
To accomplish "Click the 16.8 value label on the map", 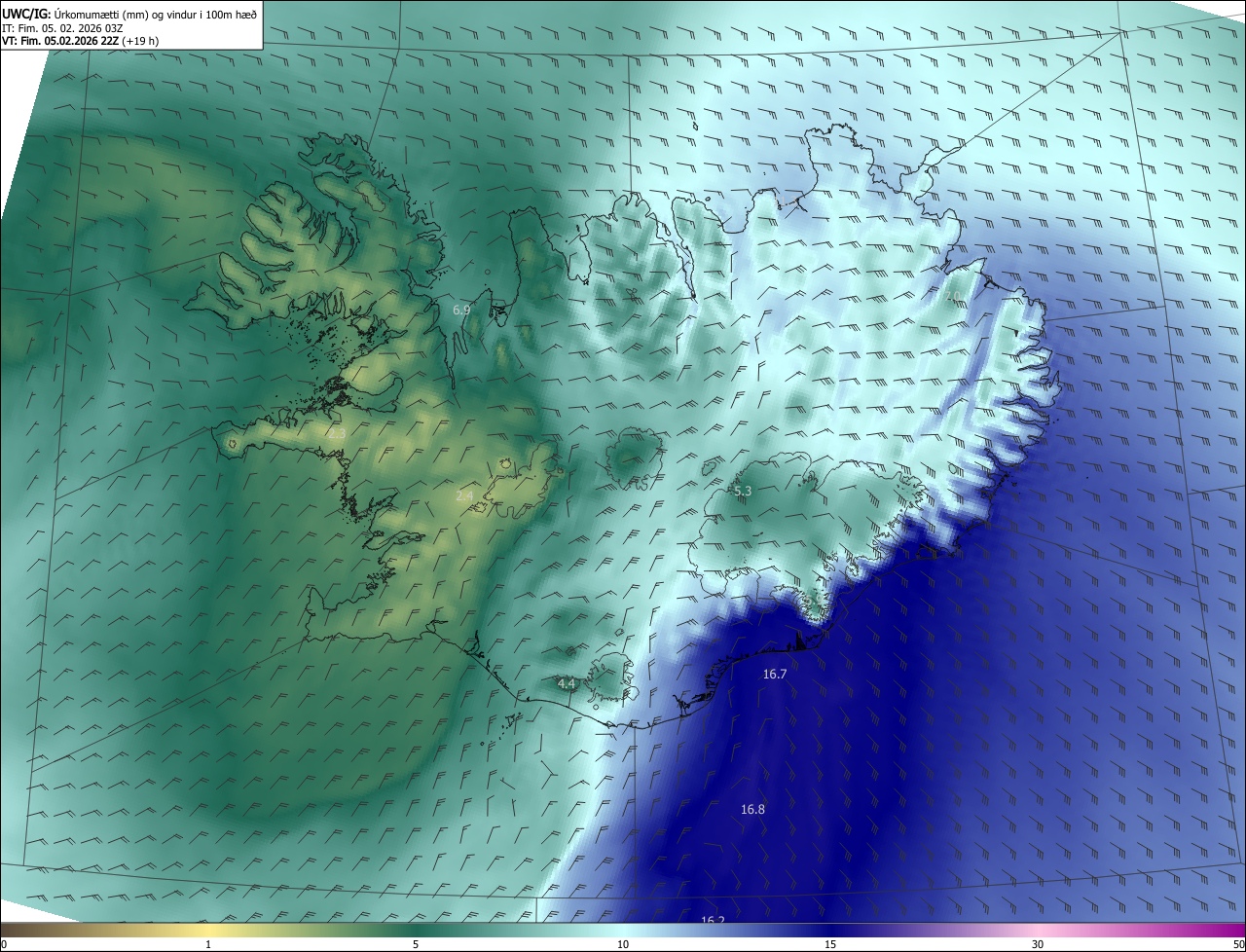I will point(752,809).
